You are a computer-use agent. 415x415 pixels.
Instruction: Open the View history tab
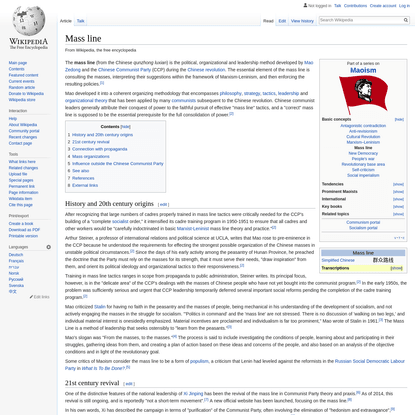pos(302,21)
